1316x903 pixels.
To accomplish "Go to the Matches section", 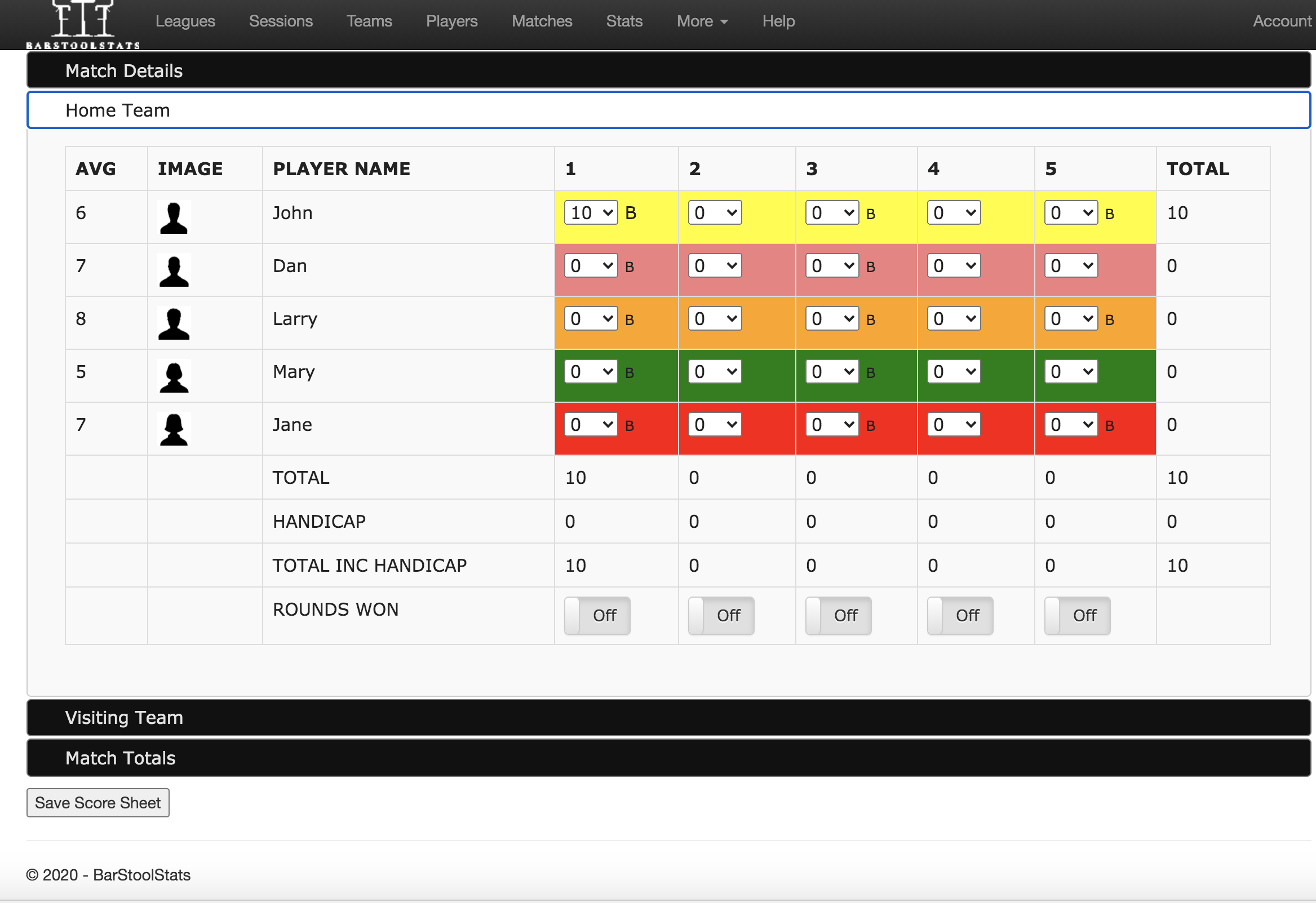I will (x=542, y=21).
